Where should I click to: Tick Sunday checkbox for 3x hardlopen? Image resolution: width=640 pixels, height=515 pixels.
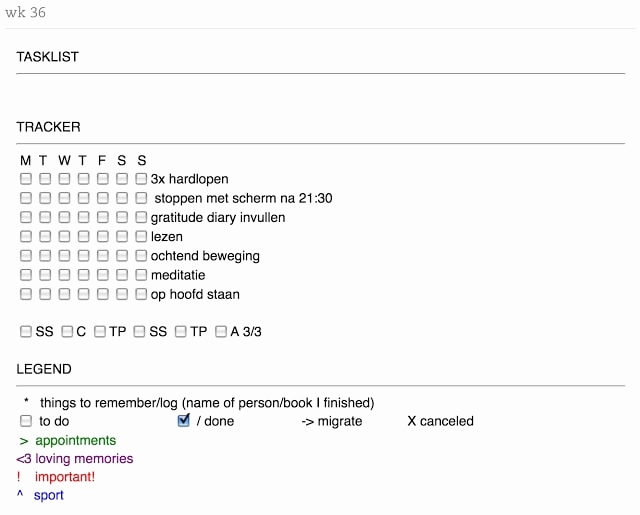point(141,179)
